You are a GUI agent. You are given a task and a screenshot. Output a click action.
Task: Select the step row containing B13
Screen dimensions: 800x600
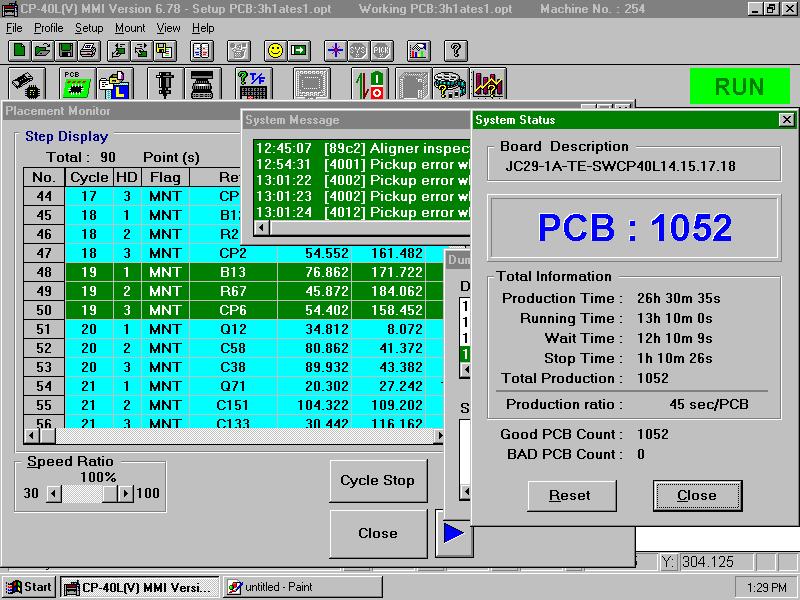tap(233, 272)
